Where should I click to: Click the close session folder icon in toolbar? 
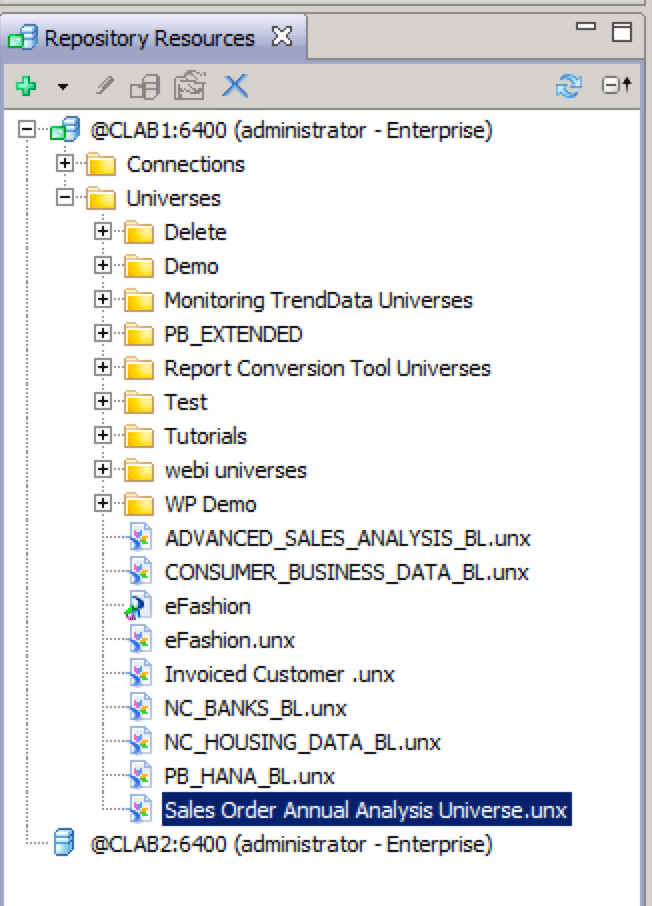point(190,86)
